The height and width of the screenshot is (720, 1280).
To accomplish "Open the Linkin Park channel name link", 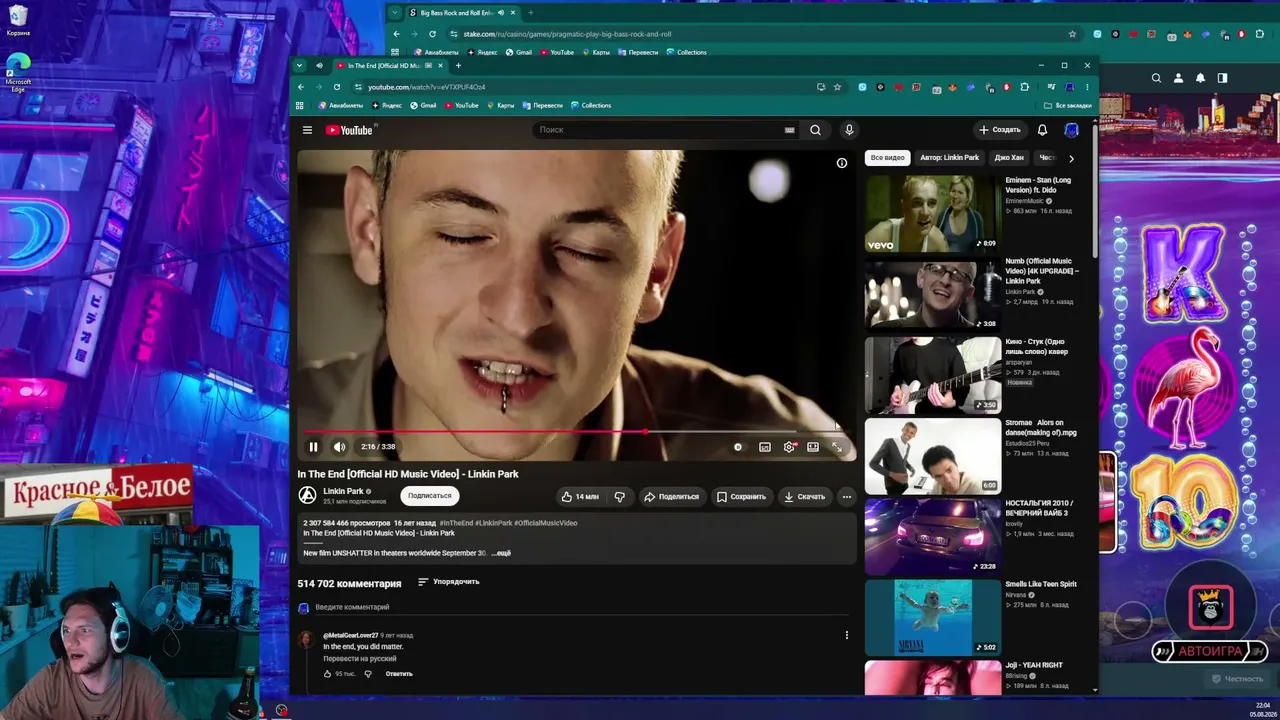I will click(343, 491).
